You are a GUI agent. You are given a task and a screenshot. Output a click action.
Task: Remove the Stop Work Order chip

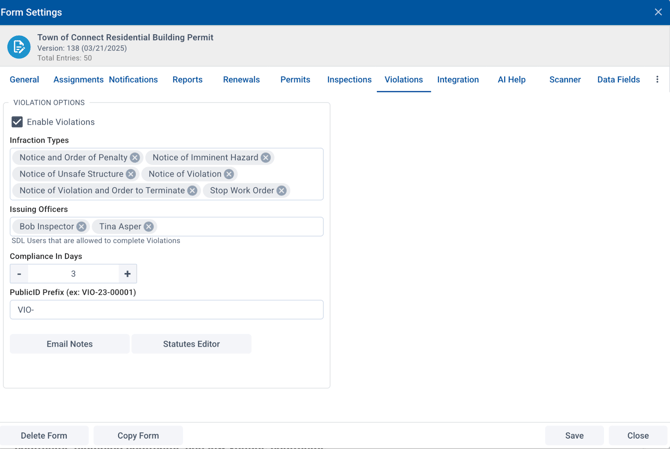pyautogui.click(x=282, y=190)
